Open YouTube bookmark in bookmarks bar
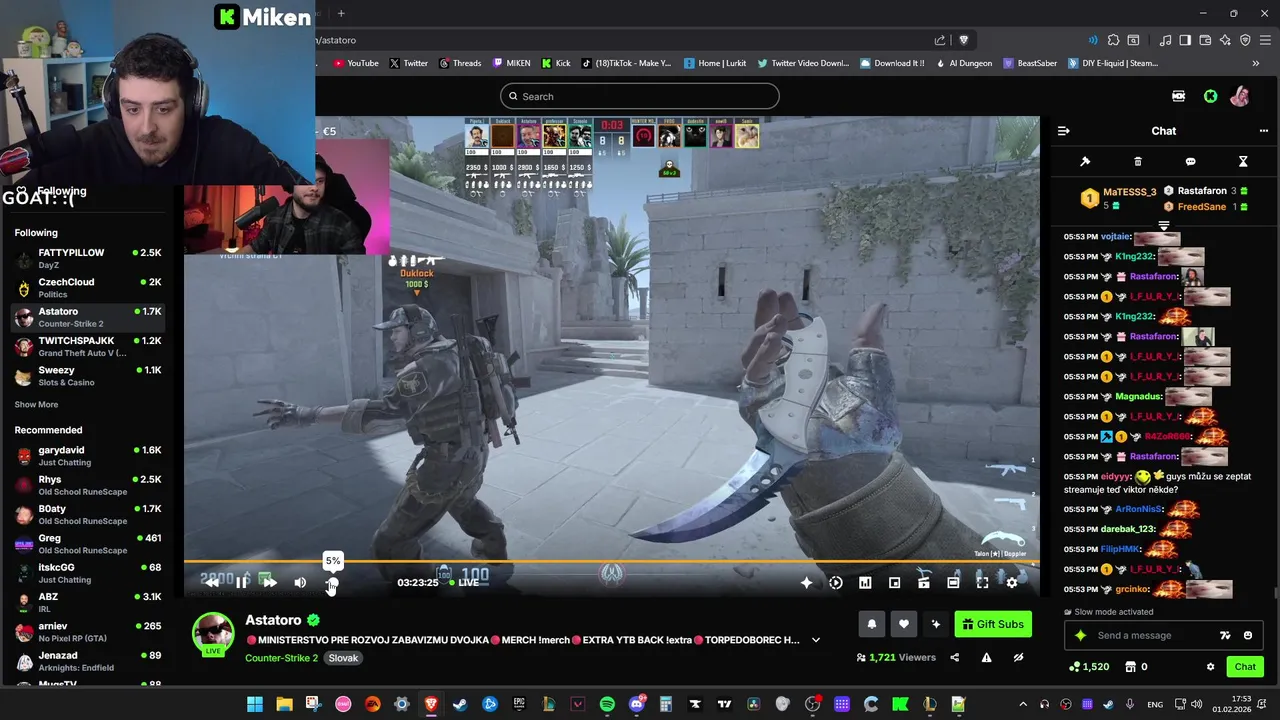Image resolution: width=1280 pixels, height=720 pixels. coord(355,63)
